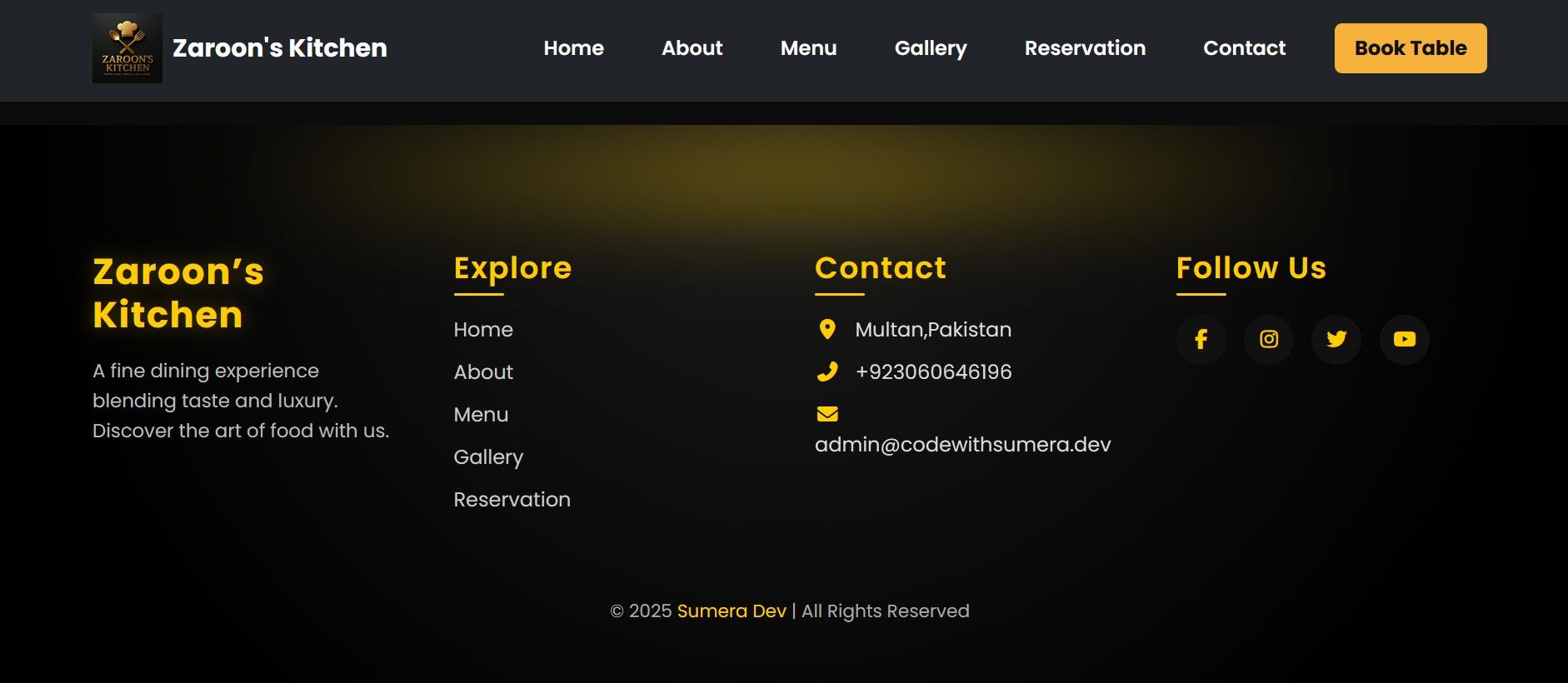Click the Follow Us heading
This screenshot has height=683, width=1568.
pyautogui.click(x=1251, y=267)
